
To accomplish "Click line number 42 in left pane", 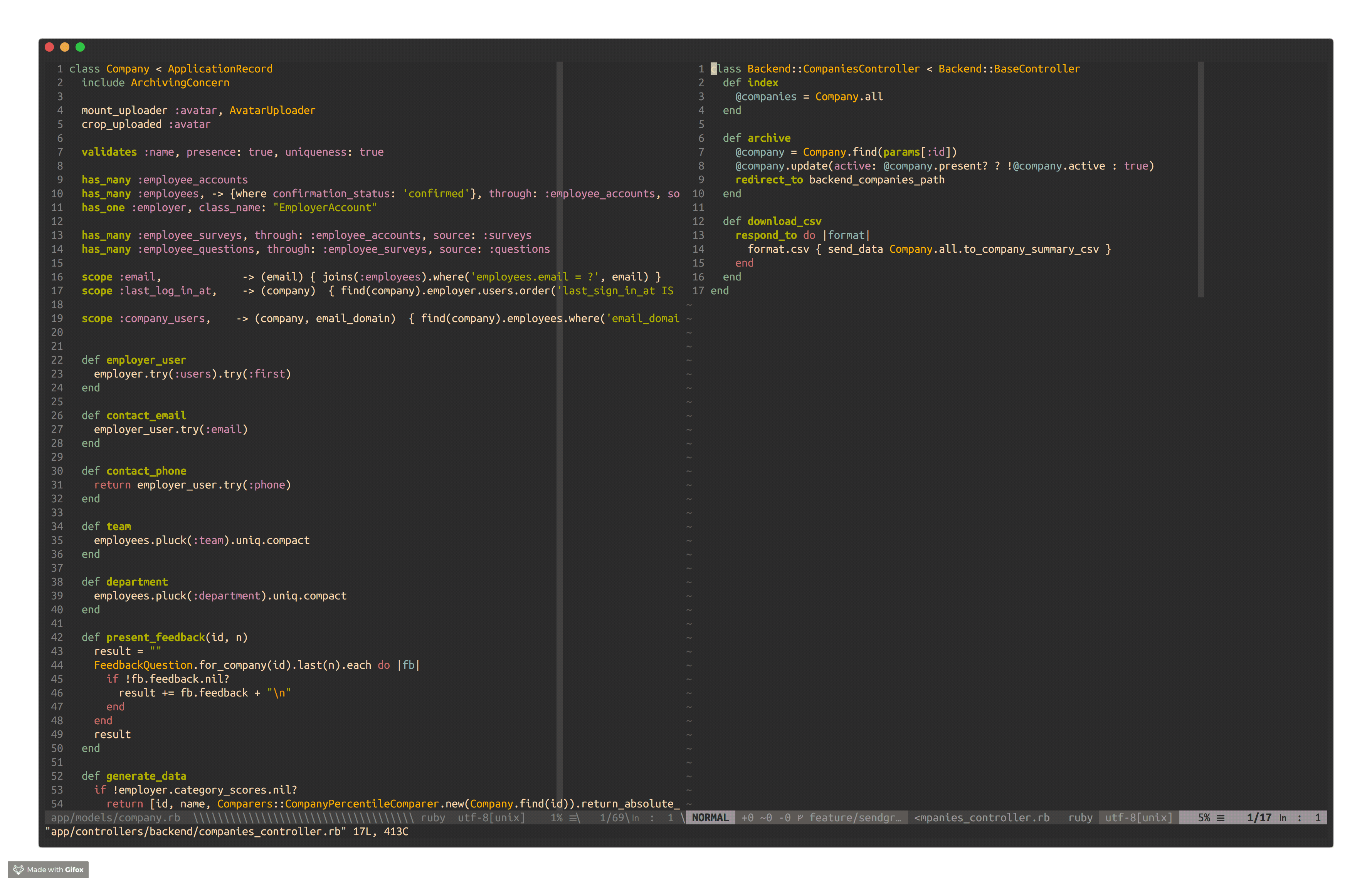I will click(x=57, y=637).
